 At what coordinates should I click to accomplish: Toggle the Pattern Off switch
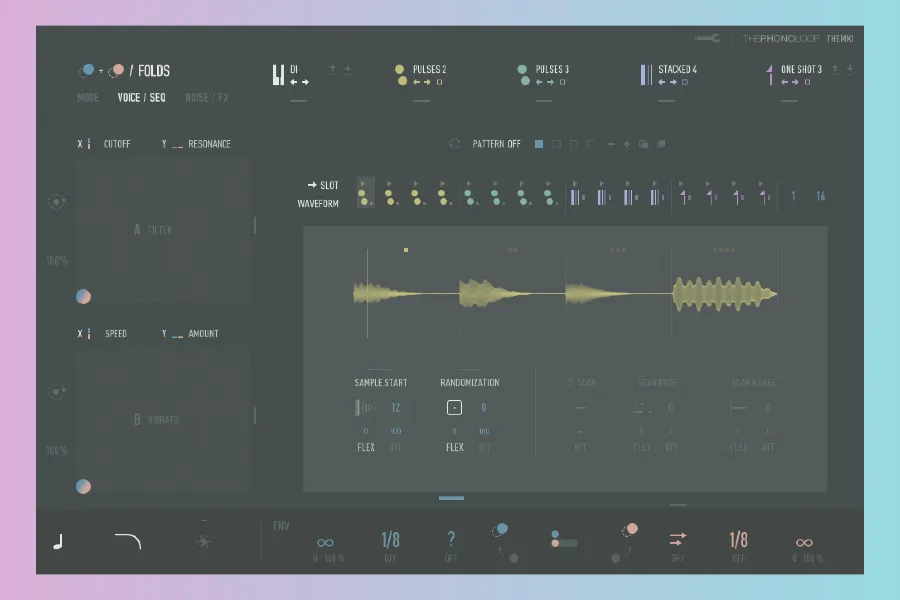(496, 144)
